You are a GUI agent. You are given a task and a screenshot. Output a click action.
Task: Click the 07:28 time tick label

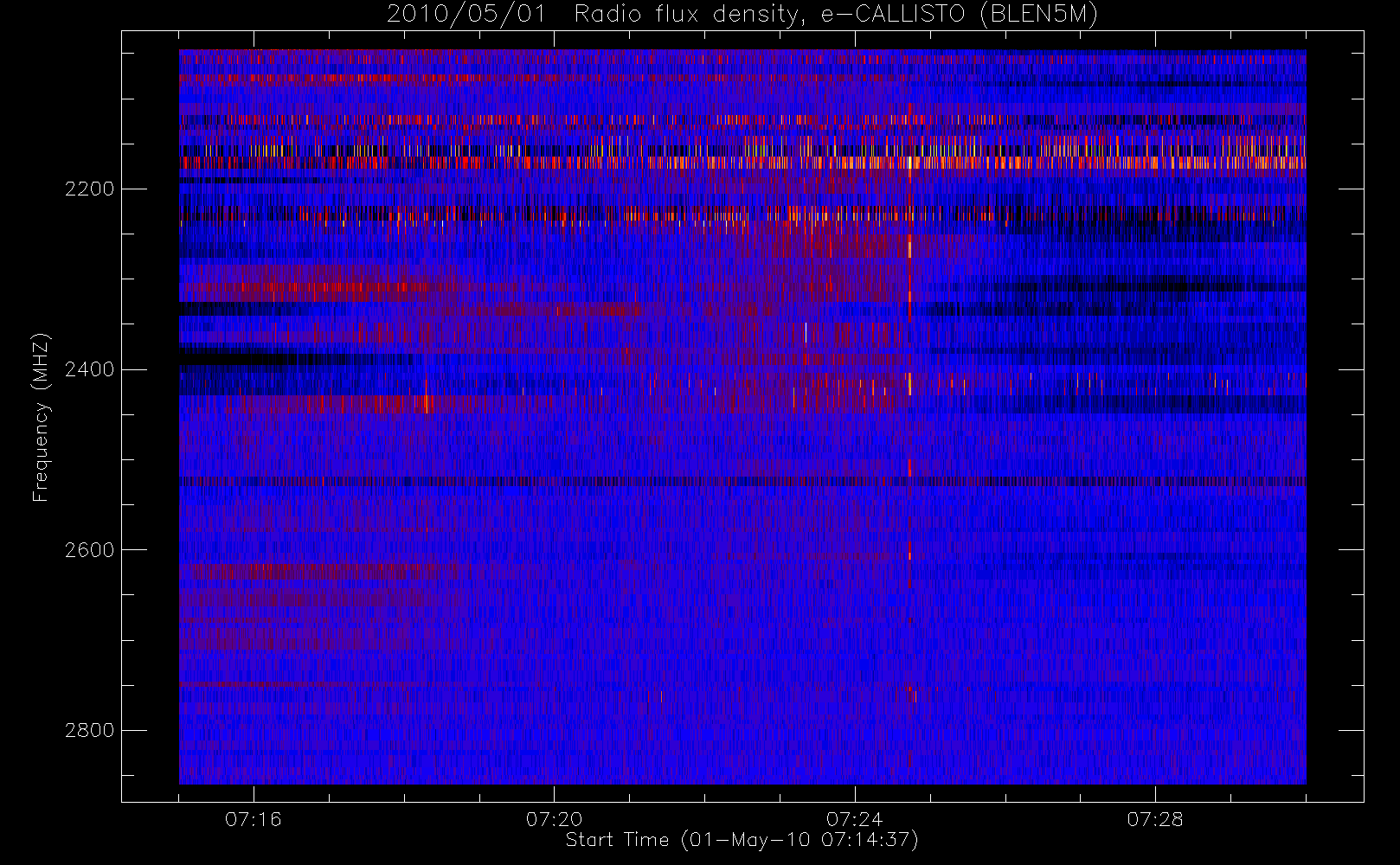point(1155,819)
